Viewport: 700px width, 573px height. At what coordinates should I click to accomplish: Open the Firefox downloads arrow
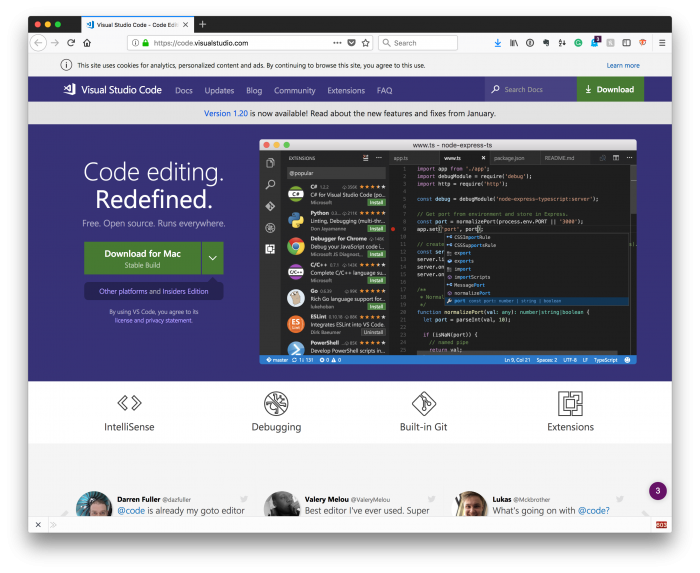498,43
